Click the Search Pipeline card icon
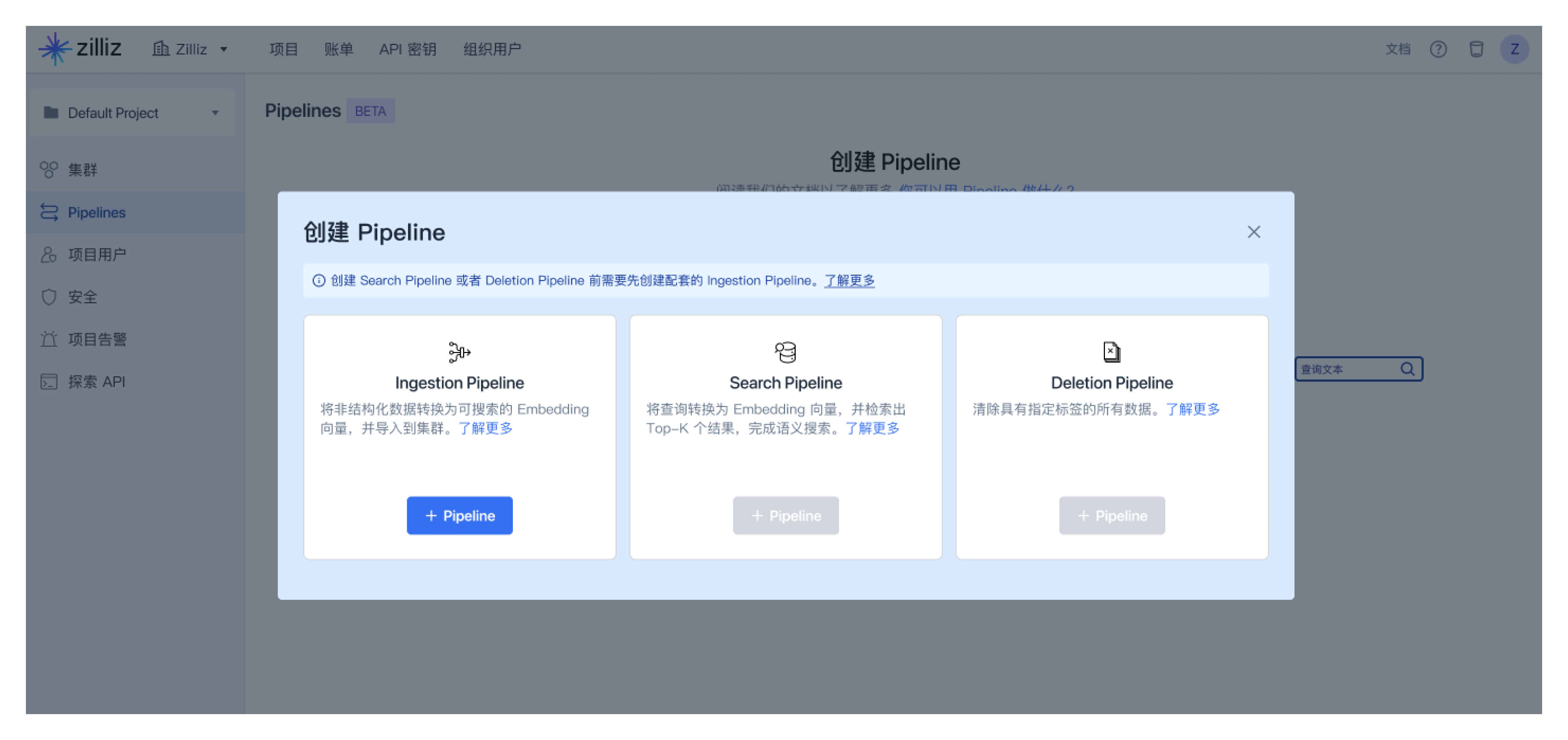 coord(785,352)
